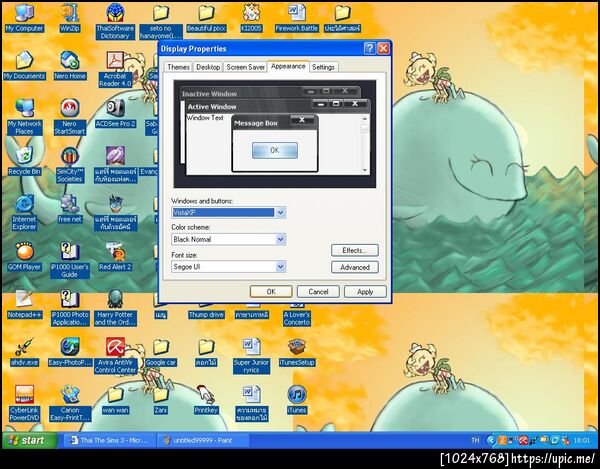Viewport: 600px width, 469px height.
Task: Click the Message Box preview OK button
Action: [275, 150]
